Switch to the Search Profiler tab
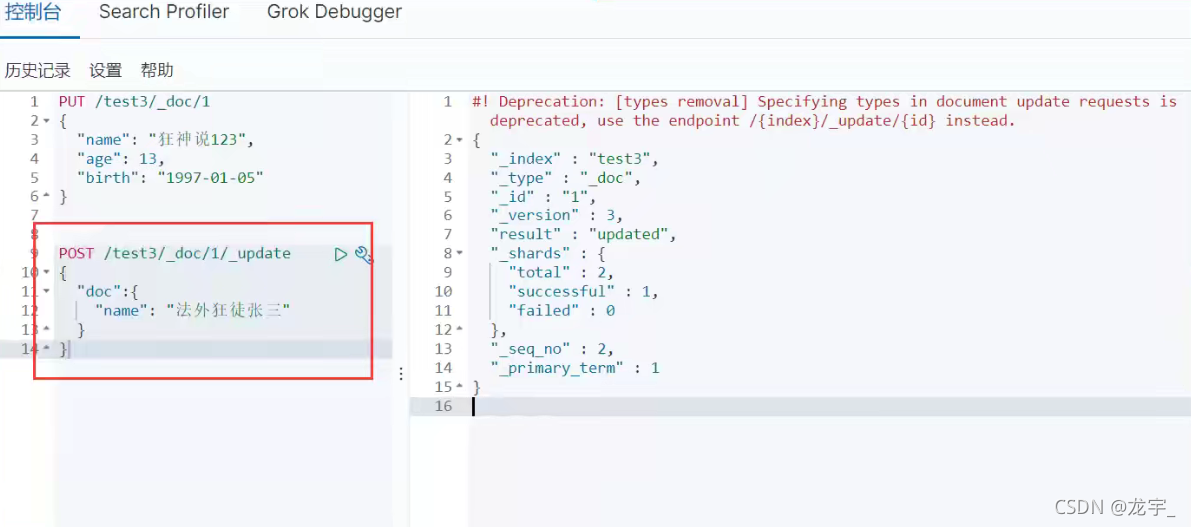This screenshot has height=527, width=1191. pos(164,12)
